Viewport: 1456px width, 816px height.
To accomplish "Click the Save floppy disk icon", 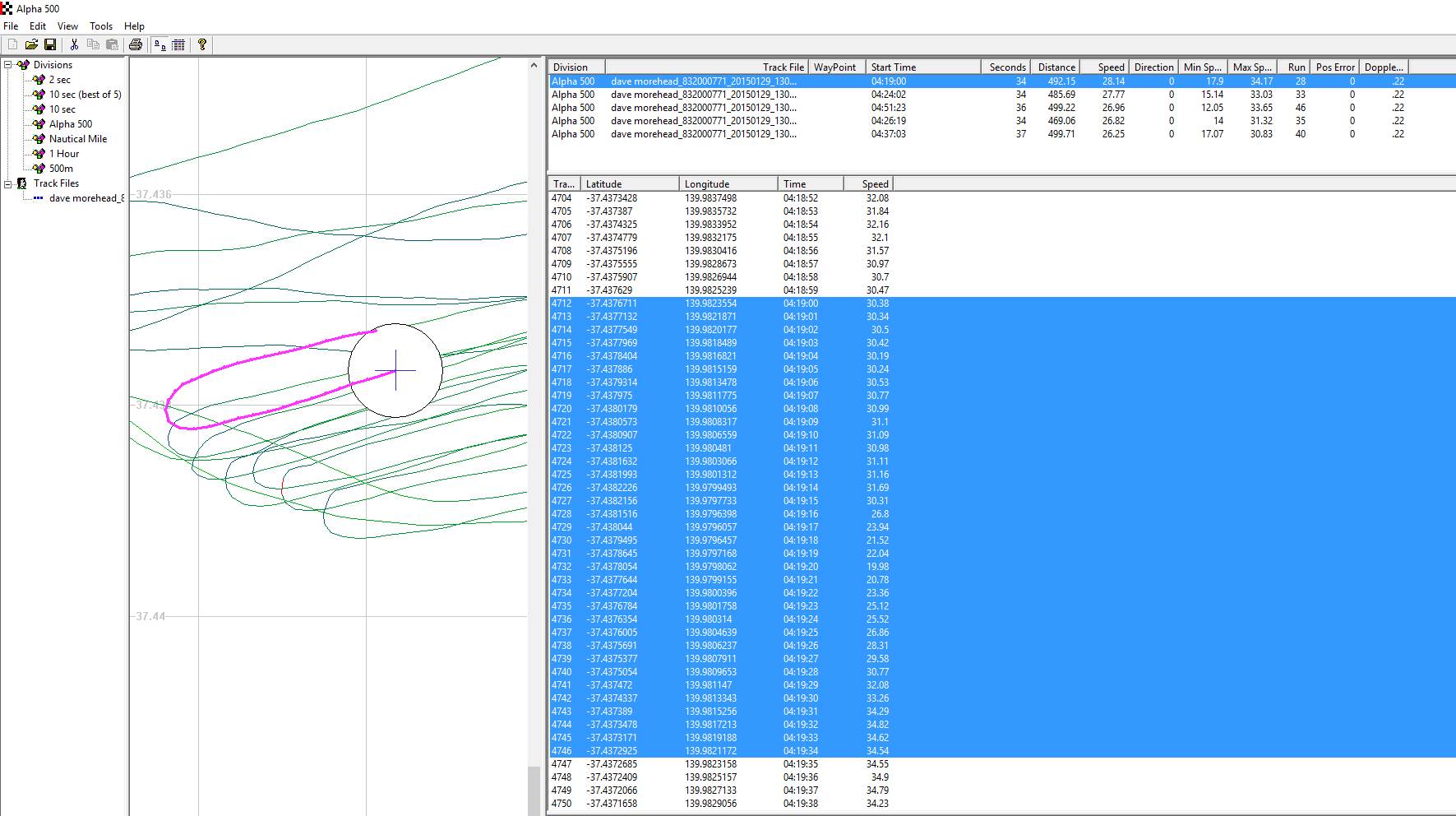I will coord(50,44).
